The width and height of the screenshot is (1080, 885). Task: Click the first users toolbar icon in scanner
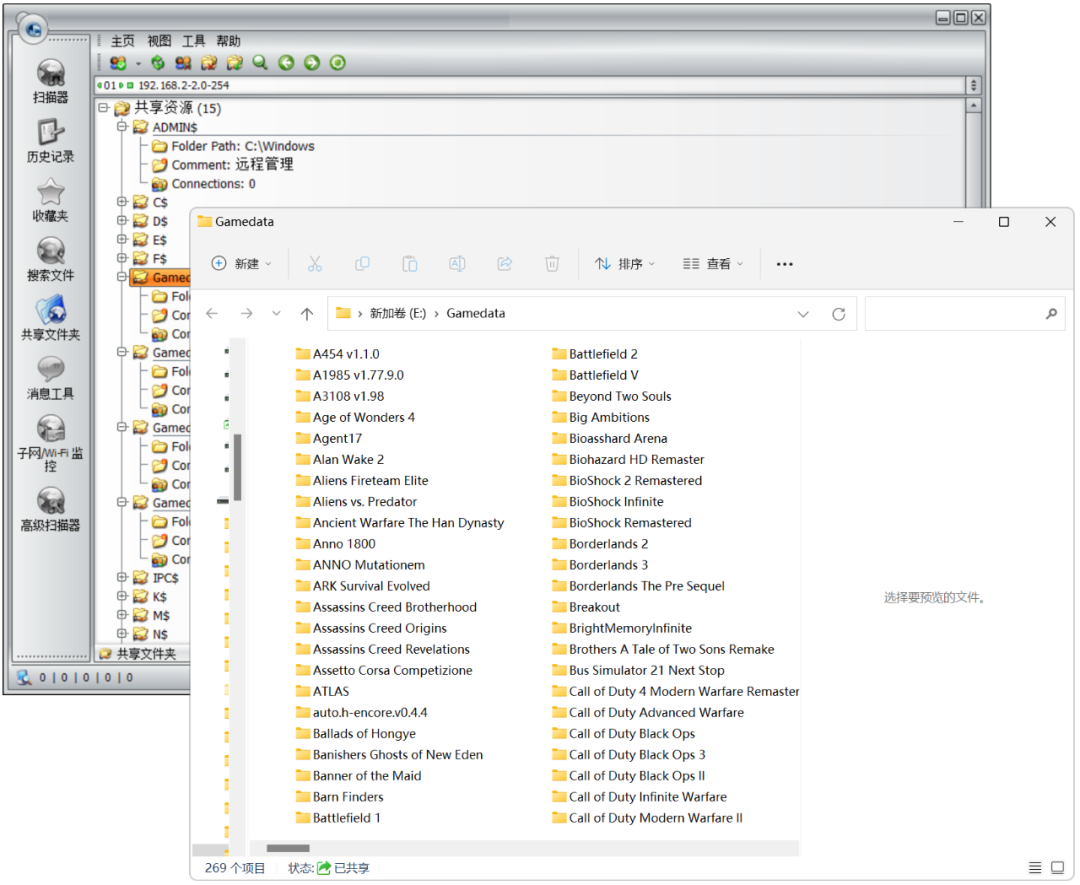(118, 63)
